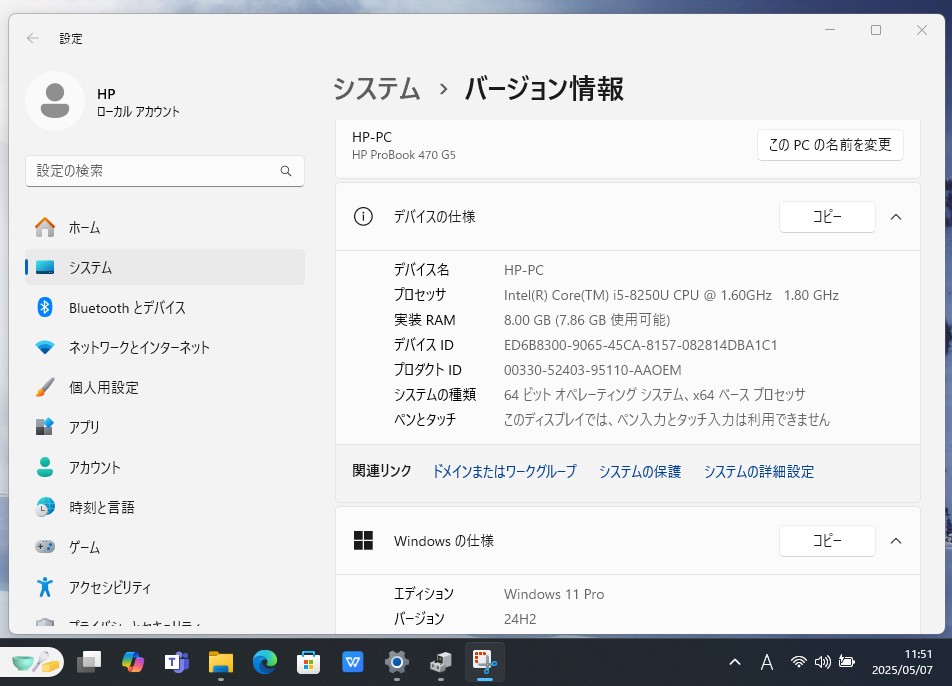Click the システム breadcrumb in the header
952x686 pixels.
pos(376,89)
